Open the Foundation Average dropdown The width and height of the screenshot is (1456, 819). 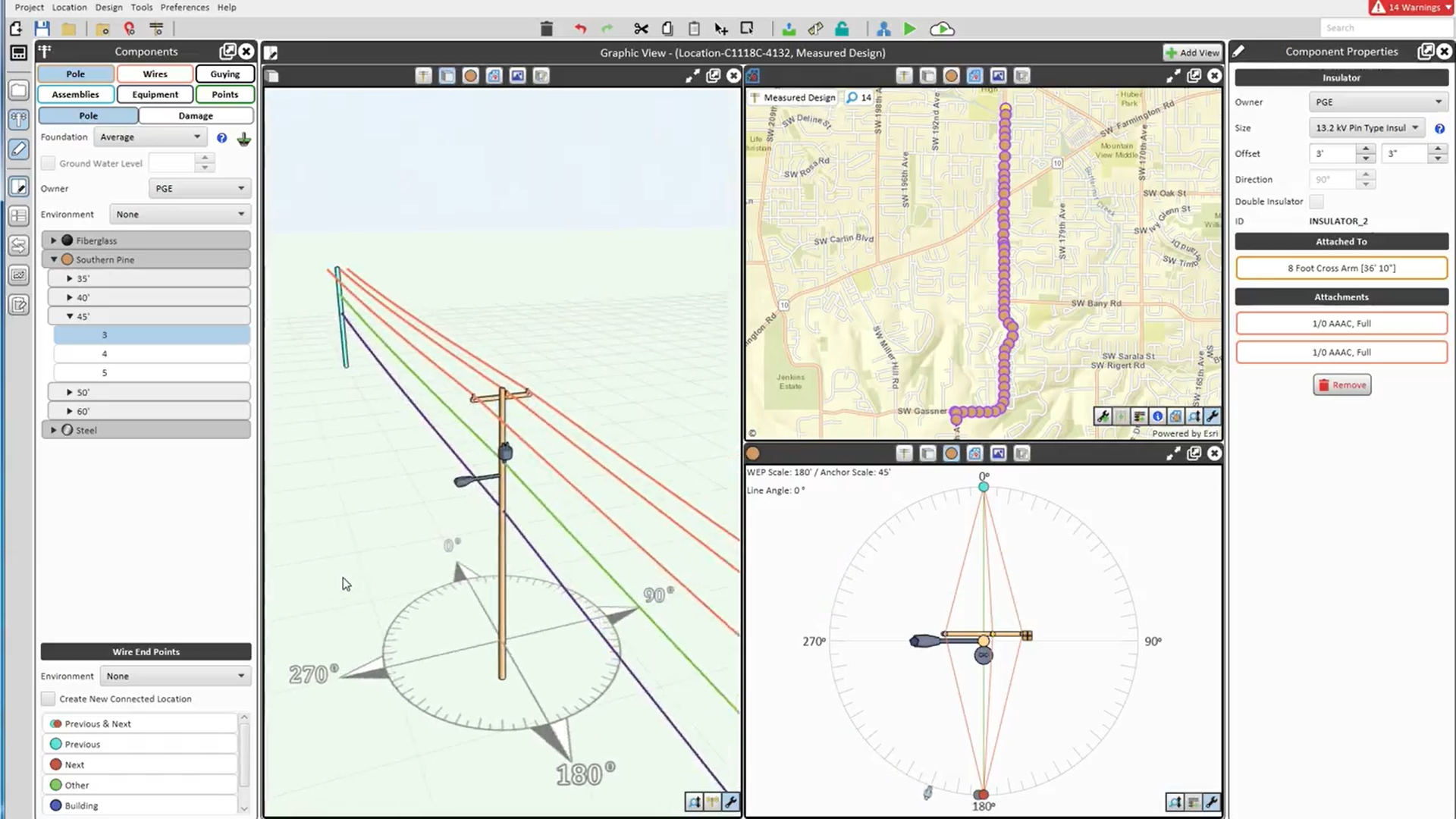pyautogui.click(x=150, y=137)
